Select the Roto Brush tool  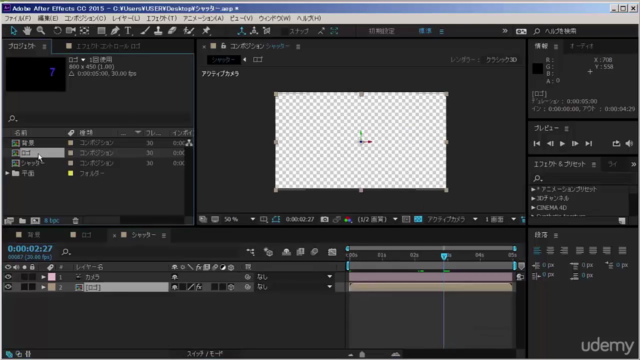click(189, 31)
